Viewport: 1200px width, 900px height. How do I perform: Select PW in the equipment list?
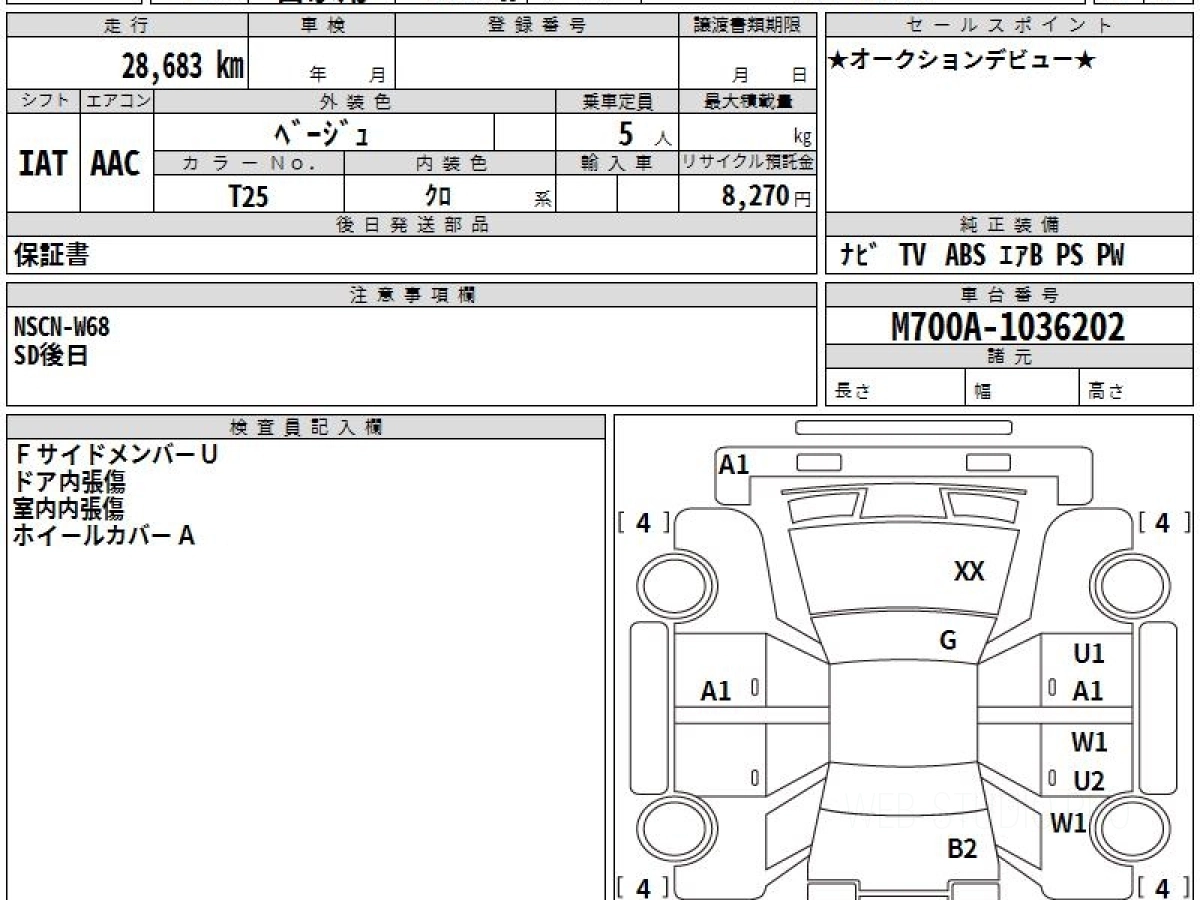pyautogui.click(x=1109, y=256)
